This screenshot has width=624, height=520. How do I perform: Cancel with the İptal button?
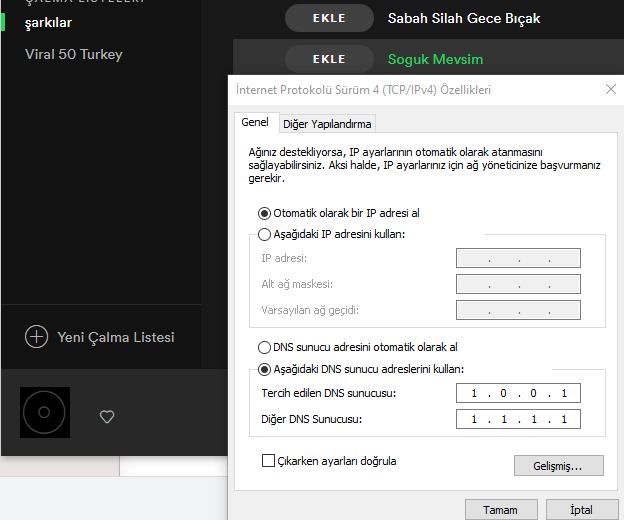click(x=582, y=510)
